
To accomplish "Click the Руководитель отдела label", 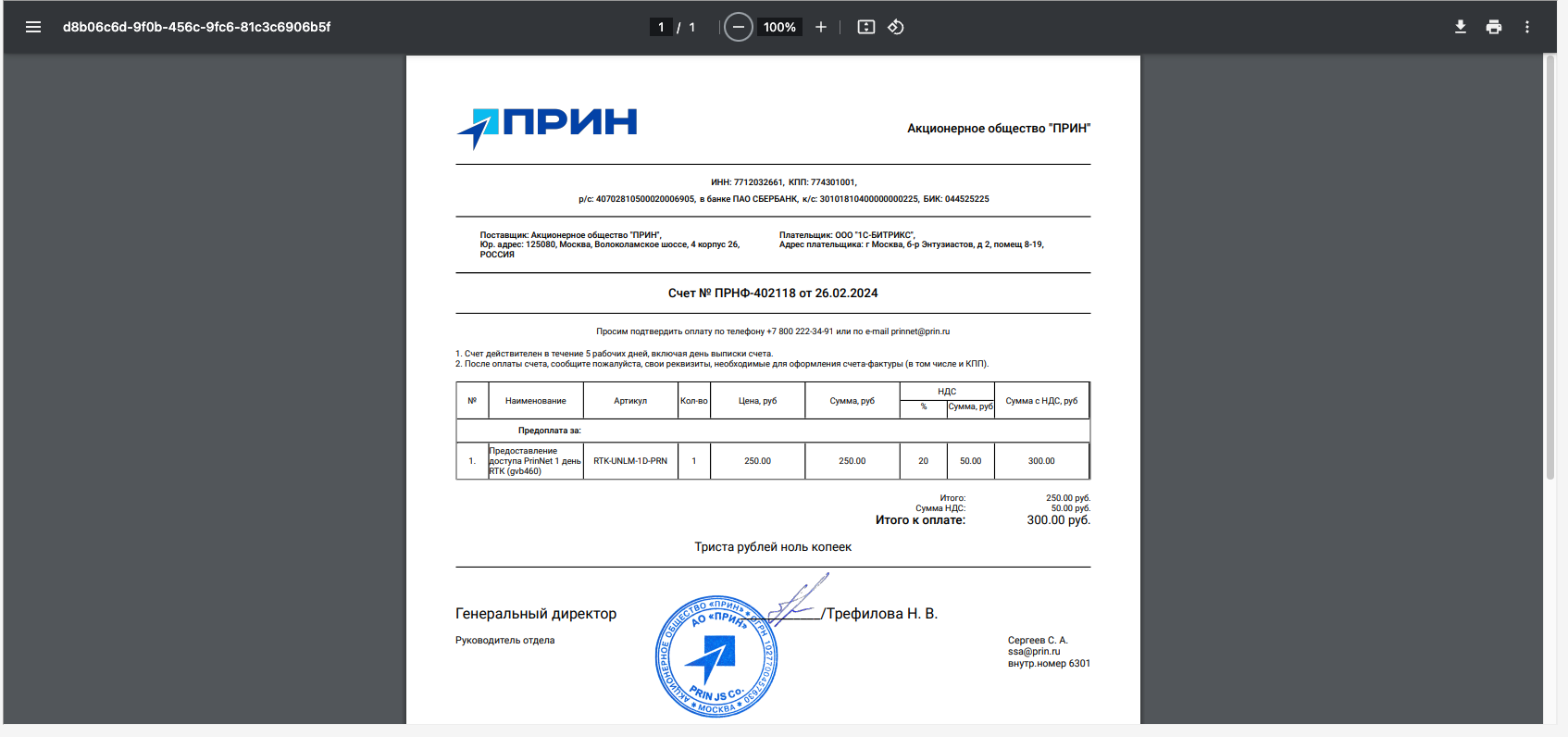I will pos(504,641).
